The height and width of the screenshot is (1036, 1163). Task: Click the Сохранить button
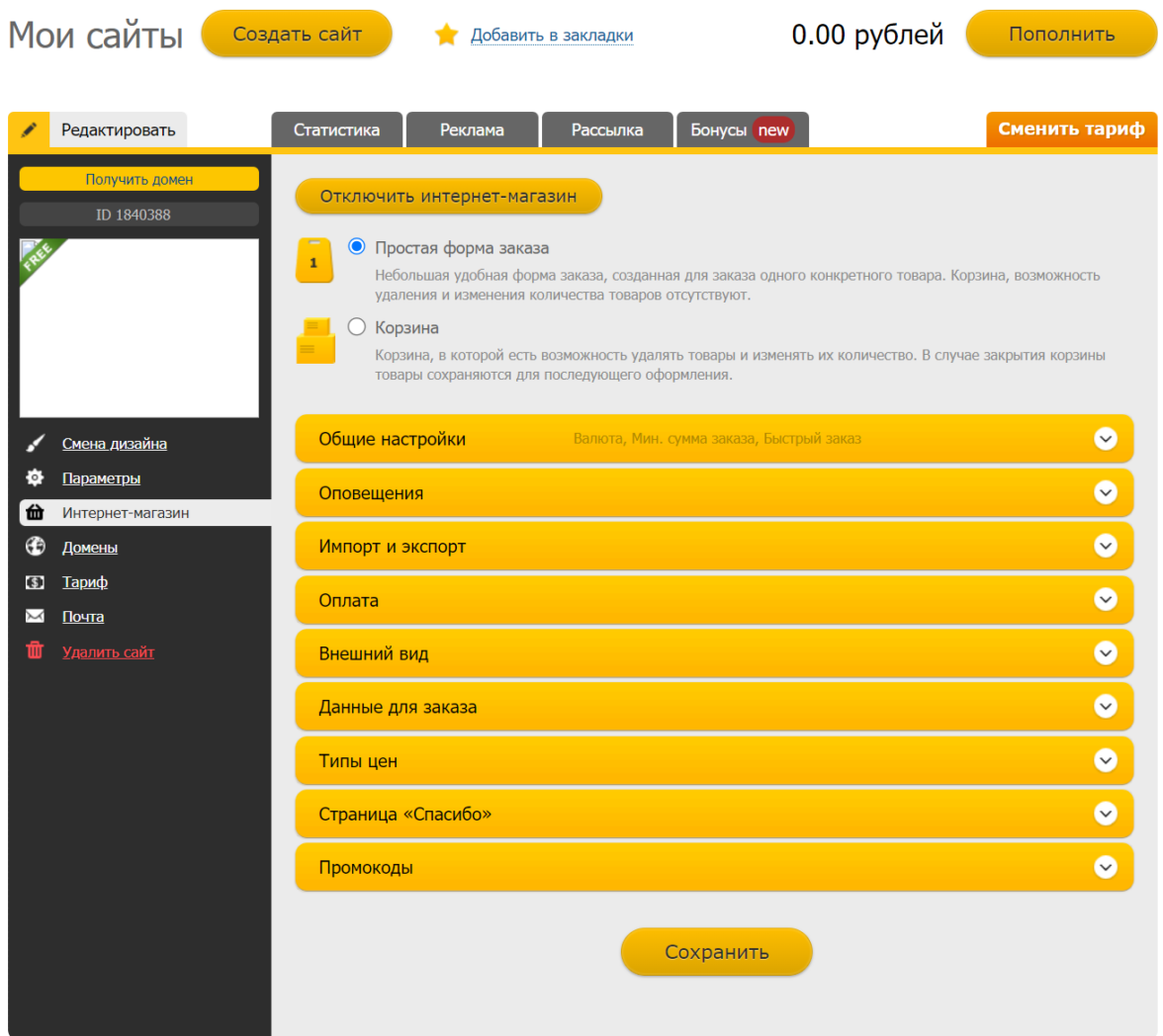click(716, 951)
